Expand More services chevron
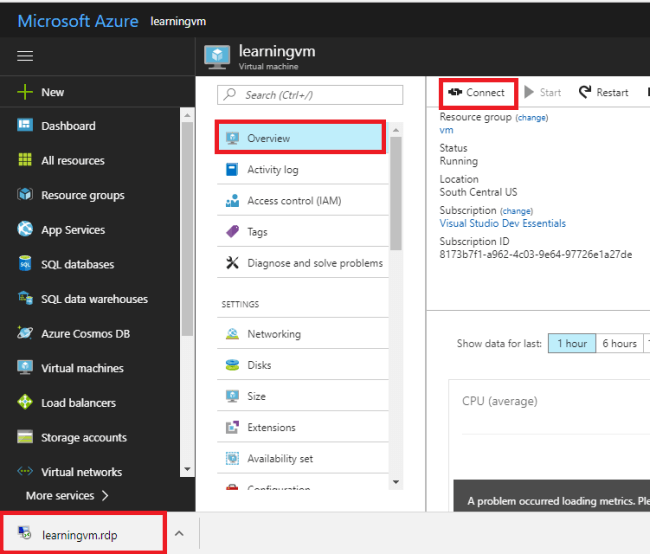 (105, 496)
